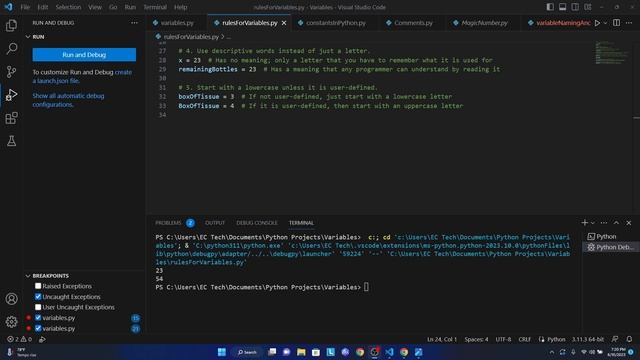Run the Python file with play icon
This screenshot has height=360, width=640.
tap(597, 23)
